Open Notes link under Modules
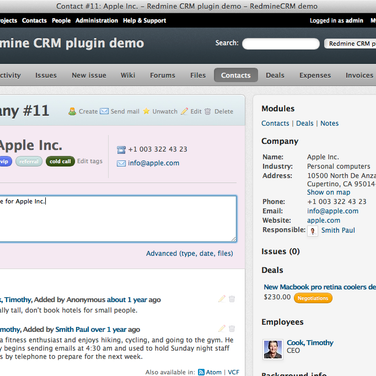The height and width of the screenshot is (376, 376). 329,123
